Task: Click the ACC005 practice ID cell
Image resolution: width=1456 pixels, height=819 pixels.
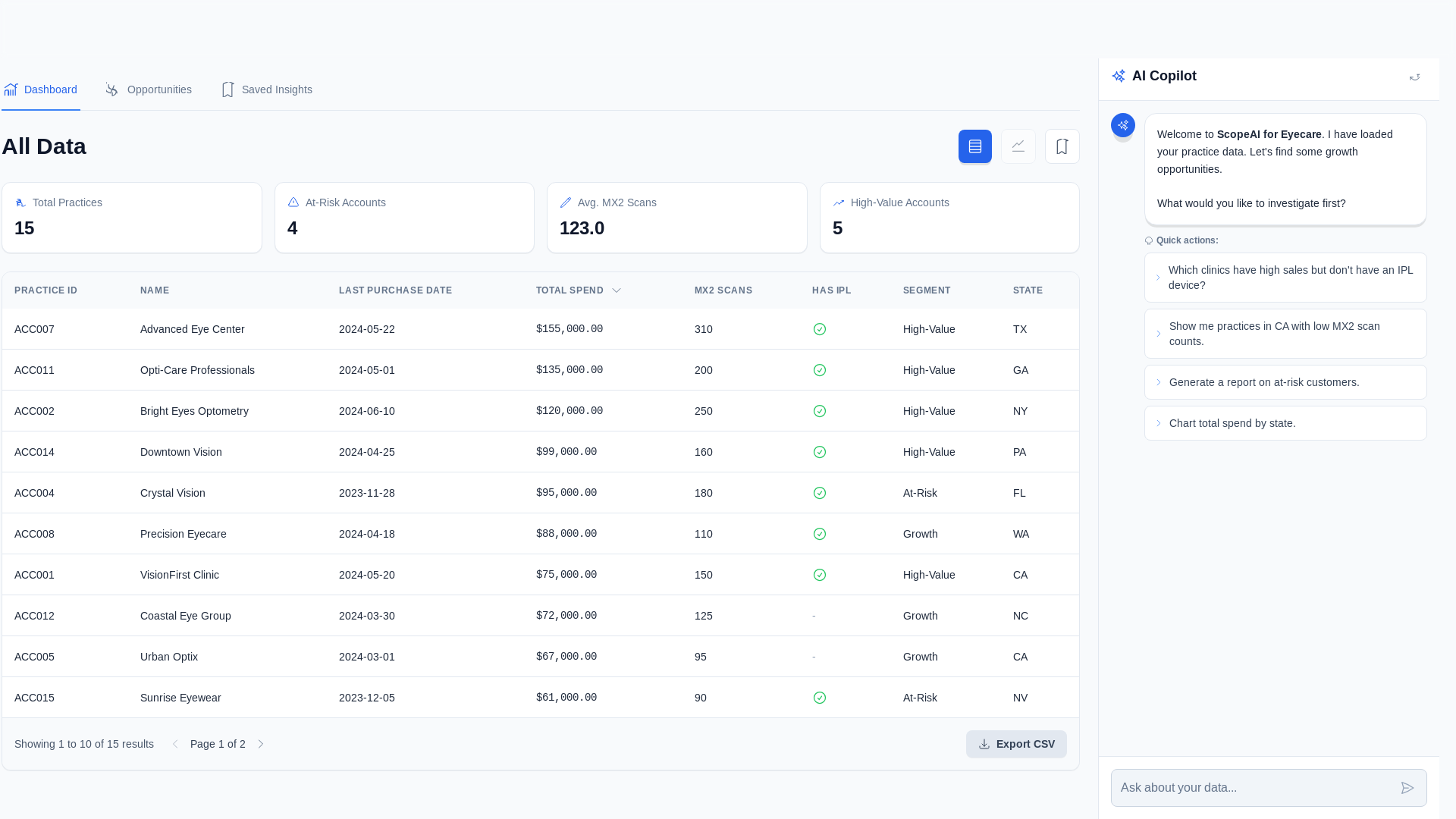Action: coord(34,657)
